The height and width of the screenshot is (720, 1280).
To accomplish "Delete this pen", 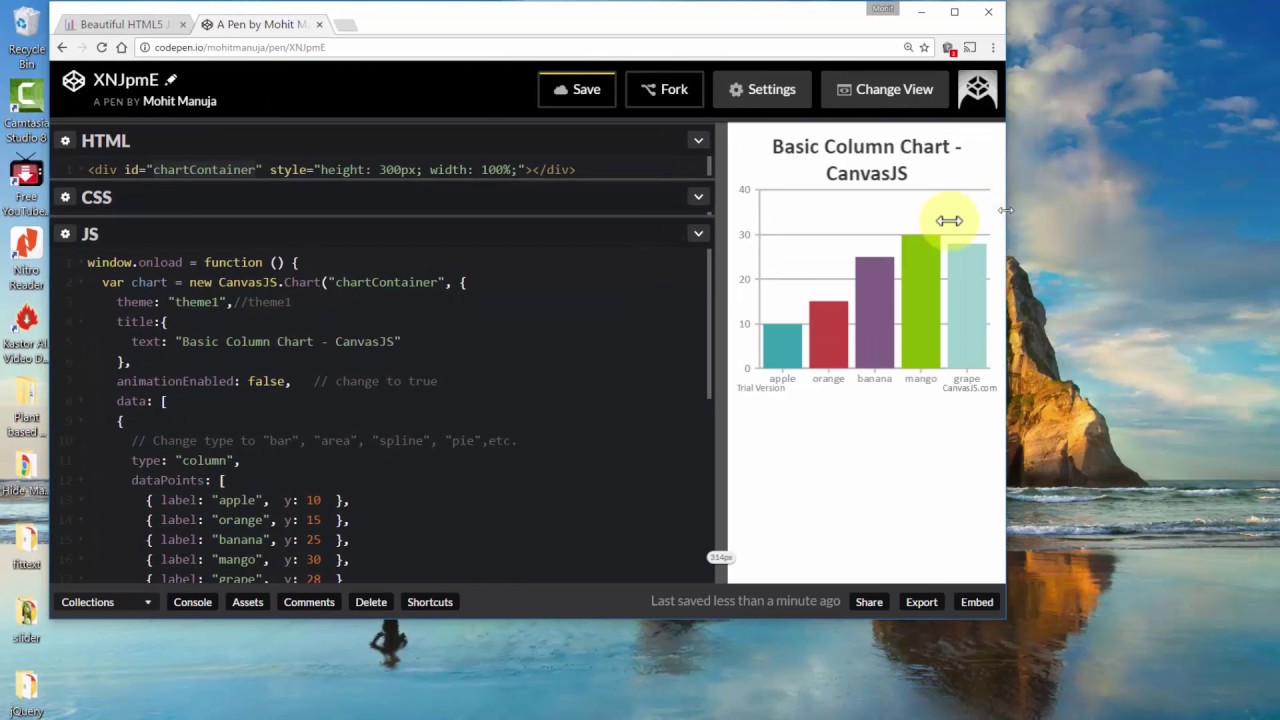I will click(x=371, y=602).
